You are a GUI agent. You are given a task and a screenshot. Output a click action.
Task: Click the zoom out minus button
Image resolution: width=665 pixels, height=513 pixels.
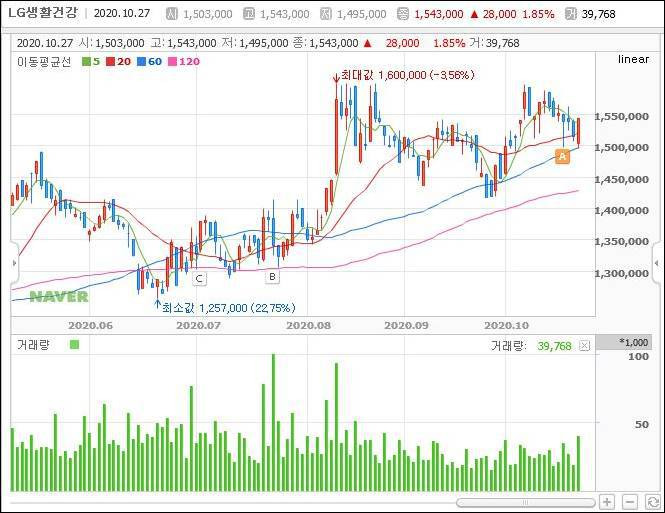pos(630,502)
